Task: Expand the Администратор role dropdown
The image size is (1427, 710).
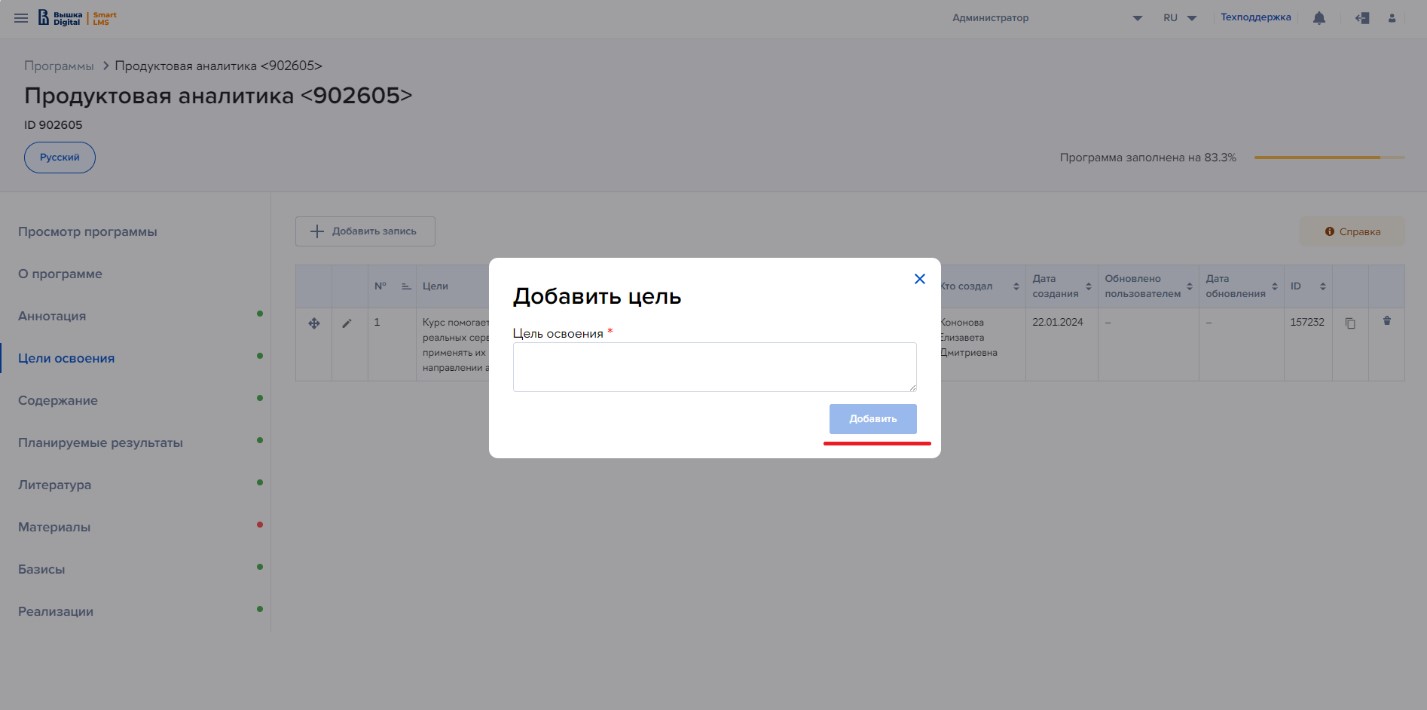Action: tap(1137, 19)
